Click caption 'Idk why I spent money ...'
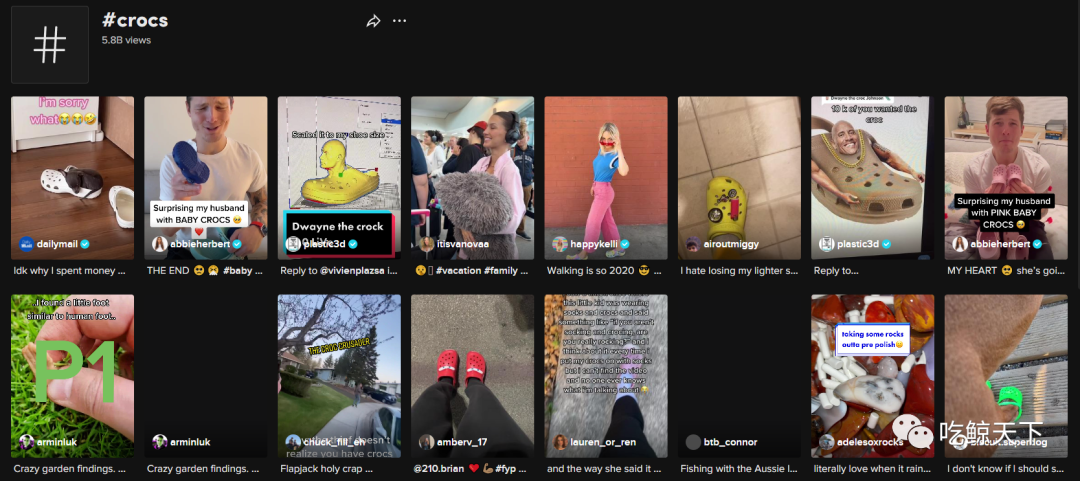The width and height of the screenshot is (1080, 481). click(x=70, y=271)
